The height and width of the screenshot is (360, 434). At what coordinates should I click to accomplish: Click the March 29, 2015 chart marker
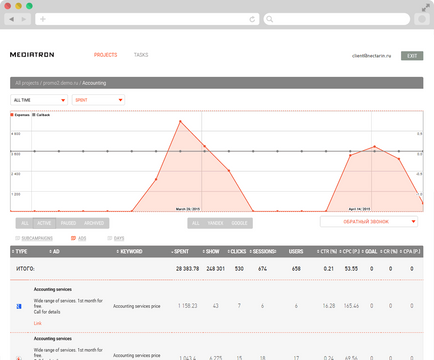click(x=188, y=209)
